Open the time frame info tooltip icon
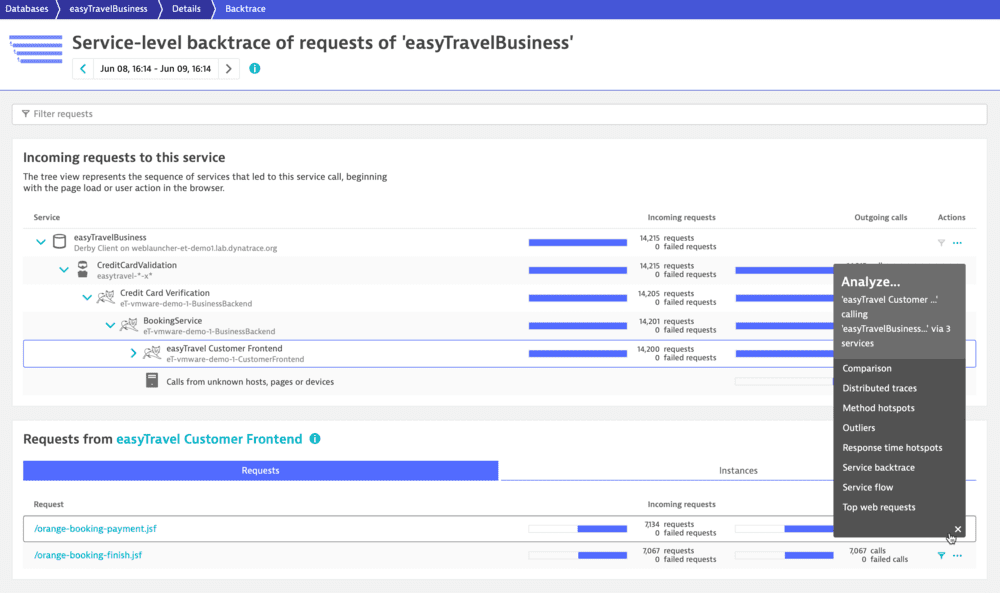The height and width of the screenshot is (593, 1000). click(x=254, y=70)
